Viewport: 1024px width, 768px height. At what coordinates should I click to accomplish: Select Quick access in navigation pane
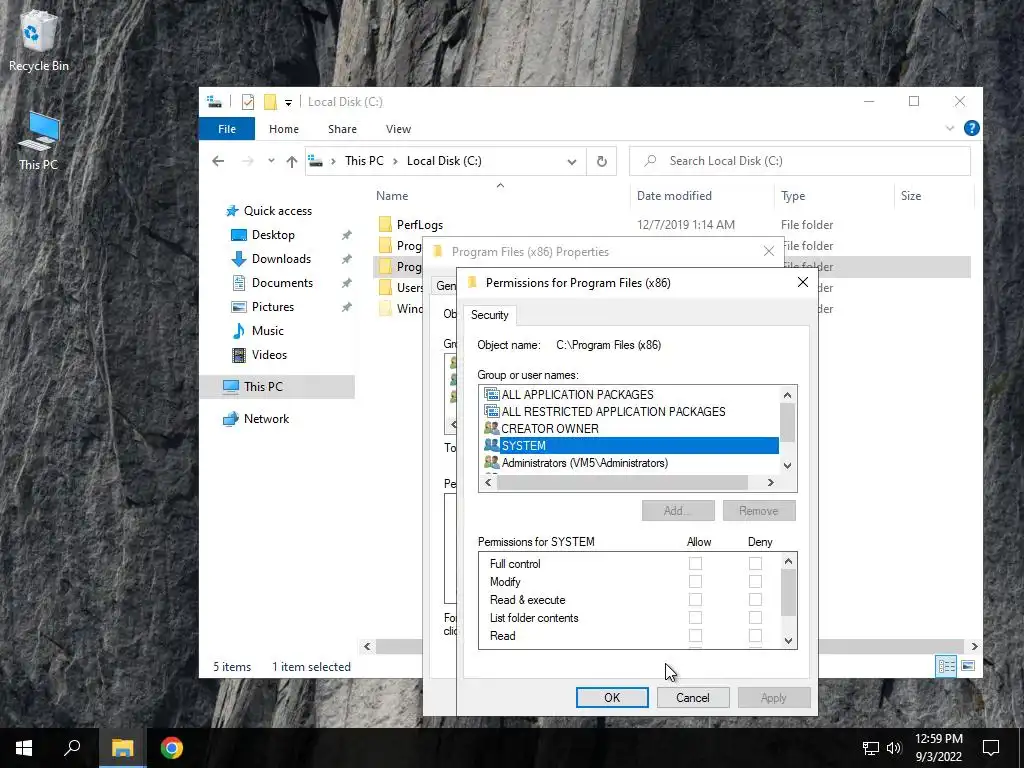click(278, 211)
